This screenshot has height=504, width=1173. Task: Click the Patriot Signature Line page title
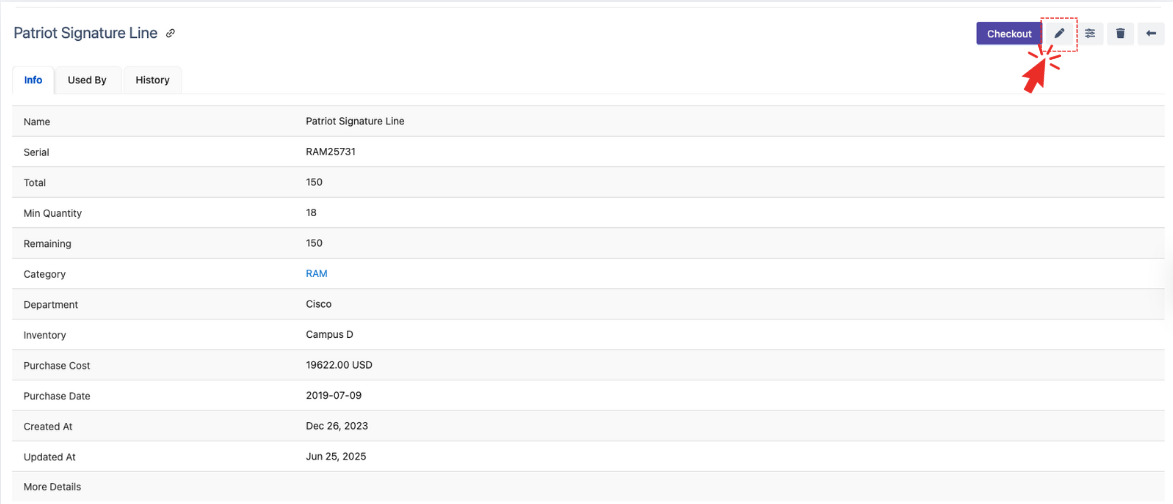click(x=85, y=33)
